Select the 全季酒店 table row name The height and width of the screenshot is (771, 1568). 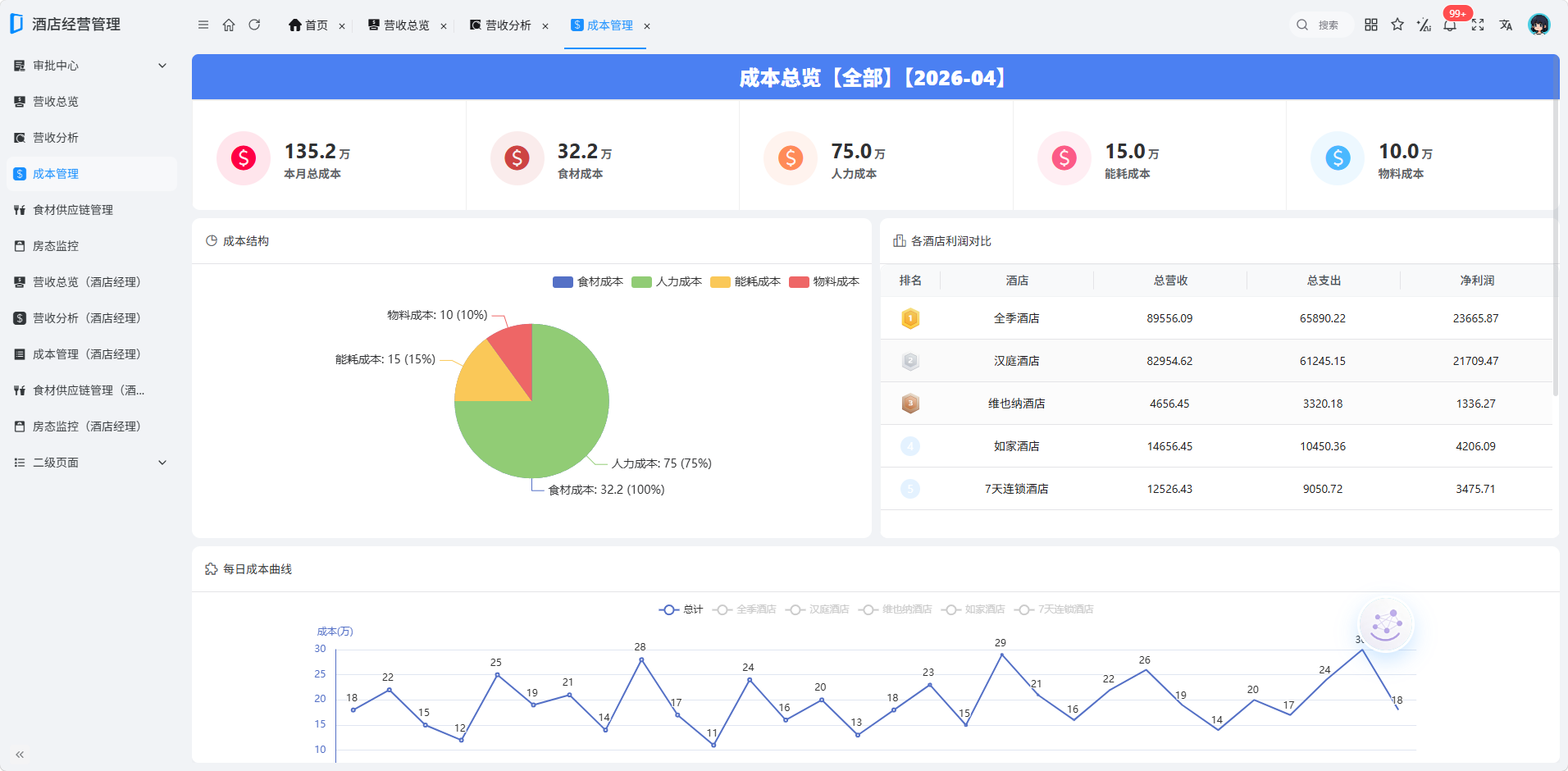tap(1016, 318)
